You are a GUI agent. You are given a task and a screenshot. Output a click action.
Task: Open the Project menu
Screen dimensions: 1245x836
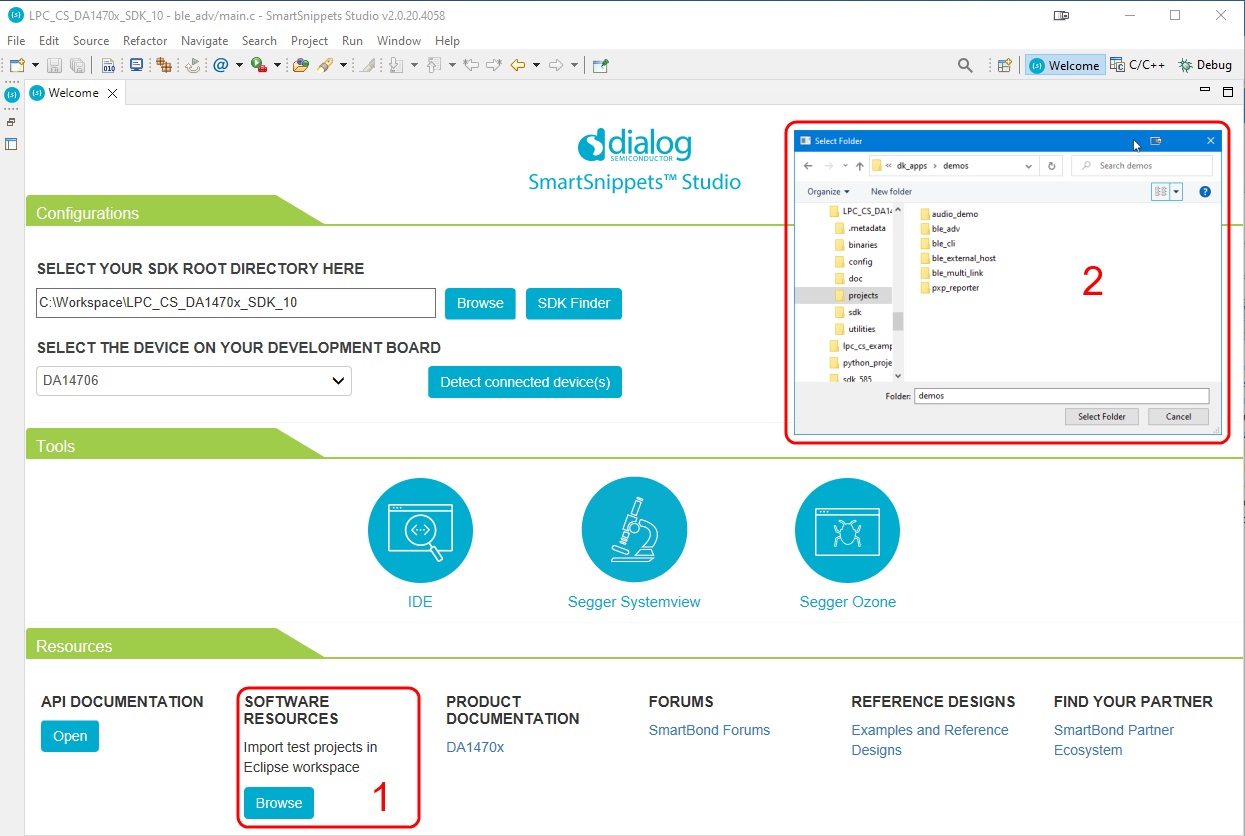(x=310, y=41)
